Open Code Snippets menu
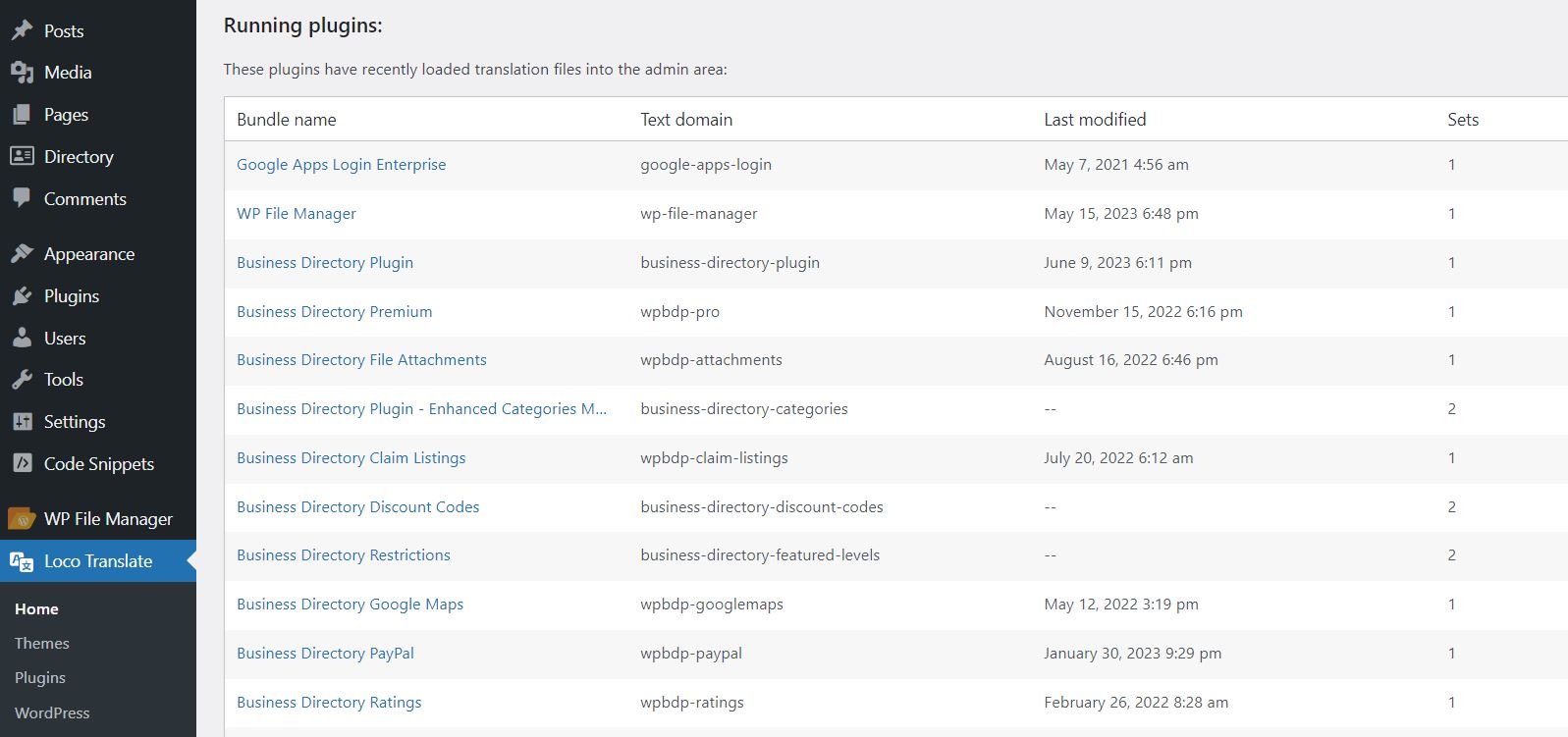1568x737 pixels. 99,464
